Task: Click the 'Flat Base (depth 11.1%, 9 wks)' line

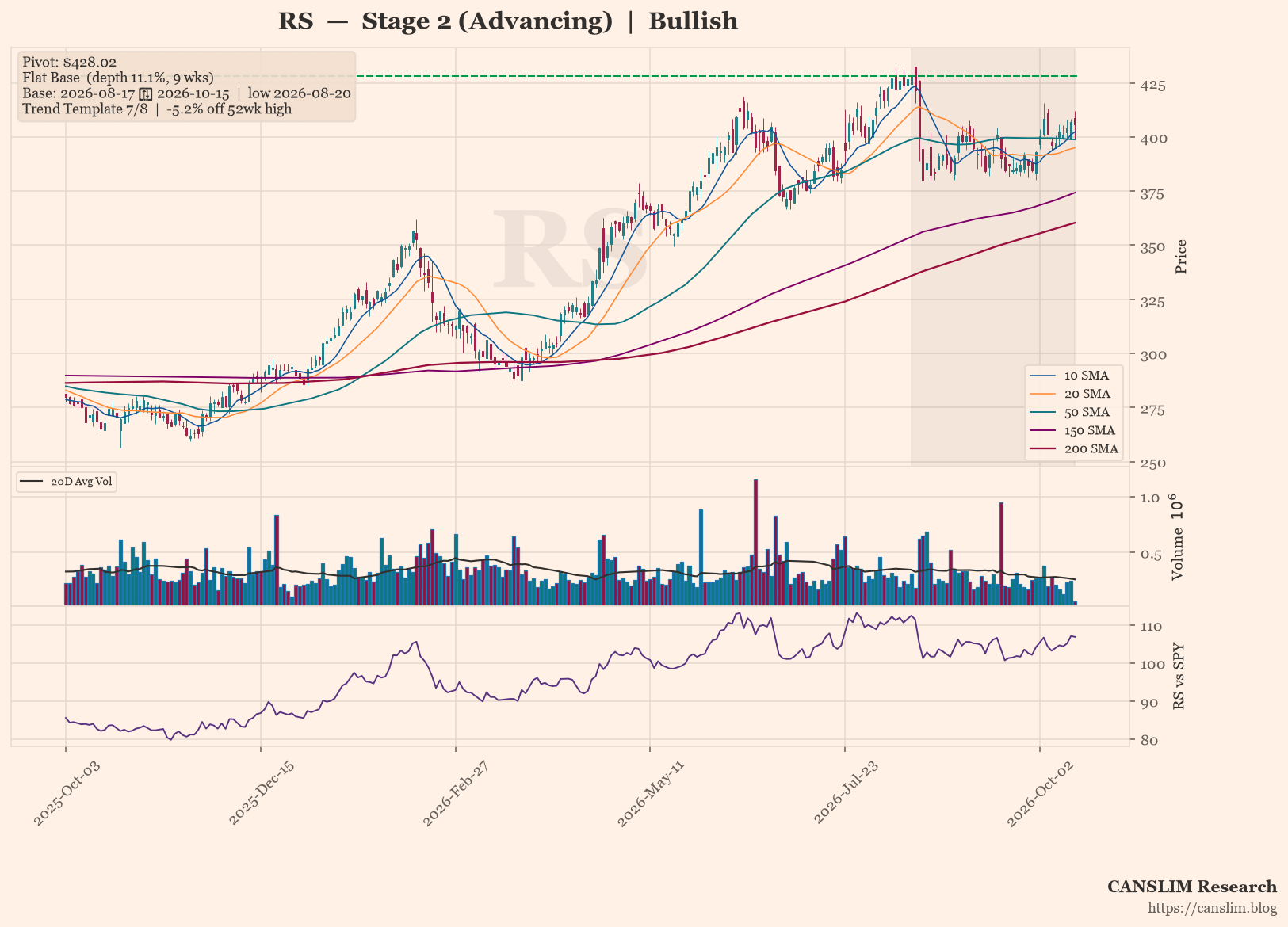Action: pyautogui.click(x=118, y=78)
